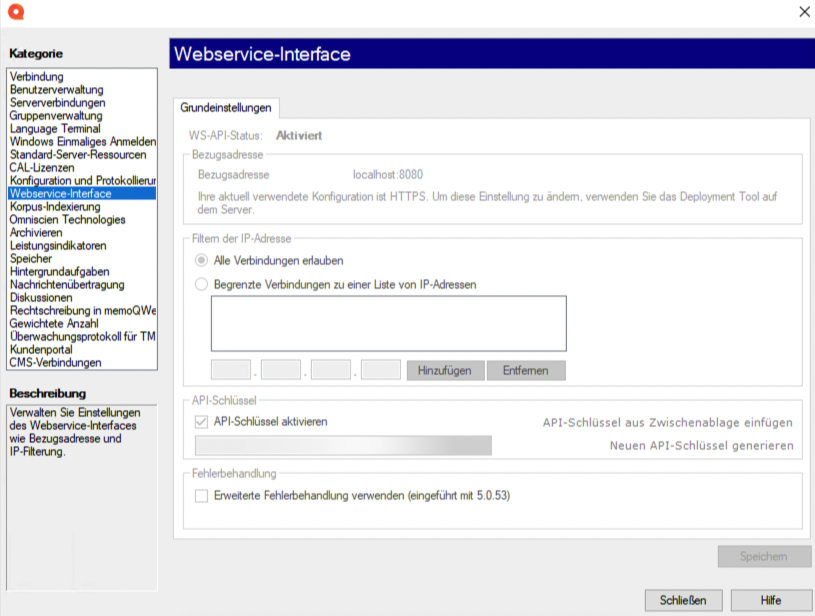Image resolution: width=815 pixels, height=616 pixels.
Task: Open Gruppenverwaltung category
Action: click(82, 115)
